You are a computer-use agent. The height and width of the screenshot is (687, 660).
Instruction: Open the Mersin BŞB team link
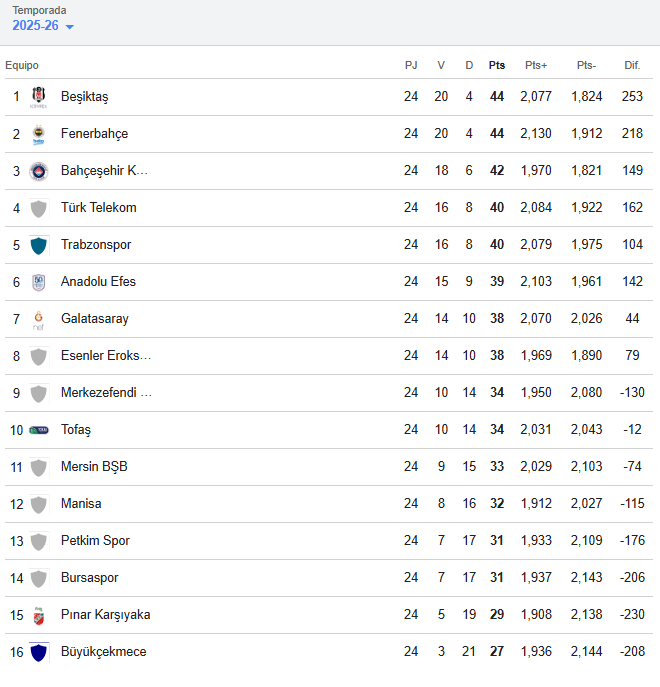[94, 467]
